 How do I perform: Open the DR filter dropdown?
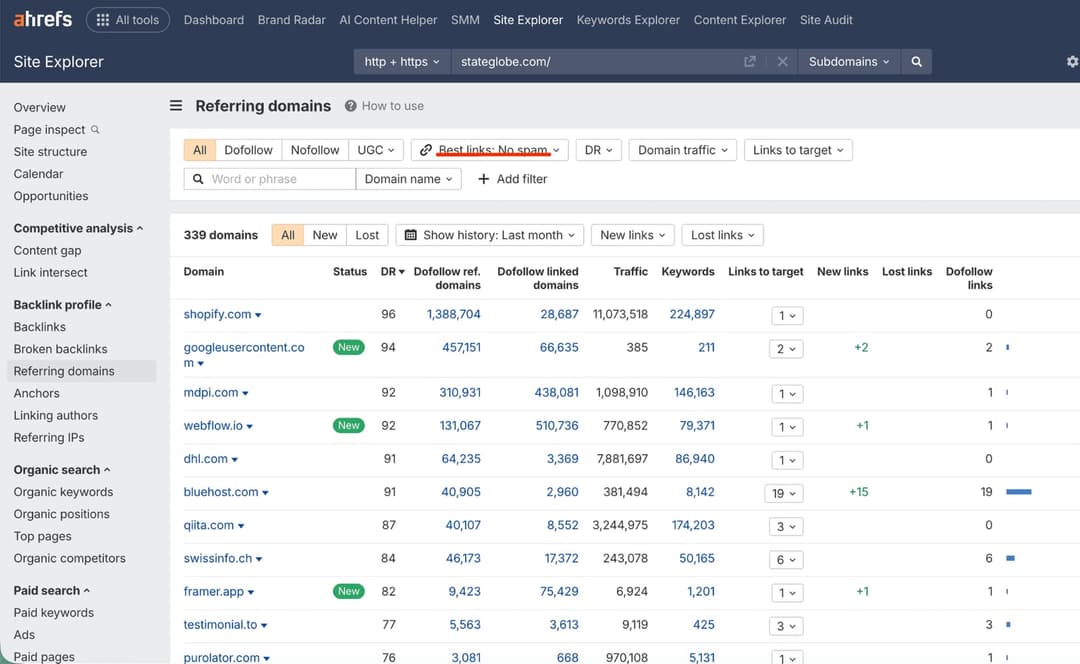pos(599,150)
